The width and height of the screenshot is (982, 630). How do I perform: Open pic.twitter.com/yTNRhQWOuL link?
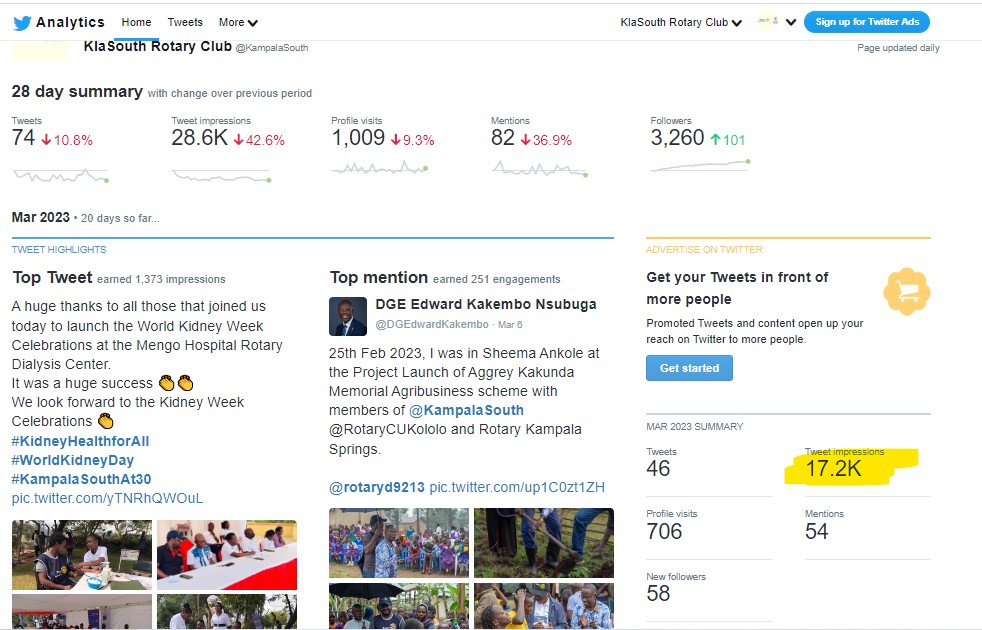[107, 498]
